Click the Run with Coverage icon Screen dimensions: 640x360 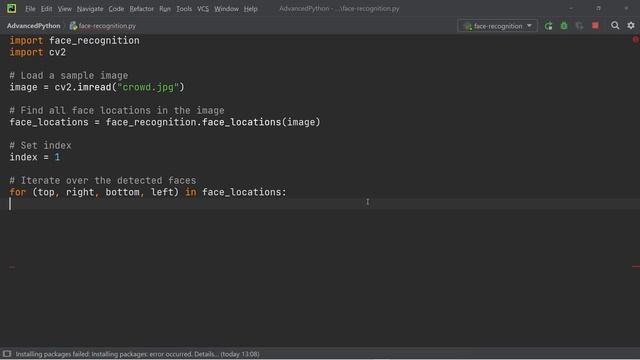(579, 26)
